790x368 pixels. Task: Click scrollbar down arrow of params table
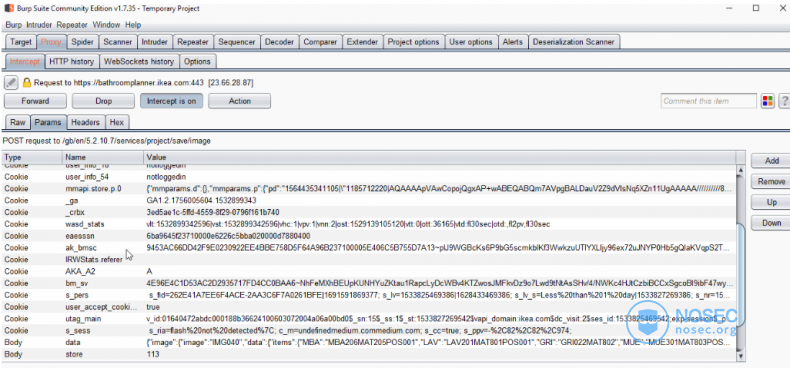[740, 356]
